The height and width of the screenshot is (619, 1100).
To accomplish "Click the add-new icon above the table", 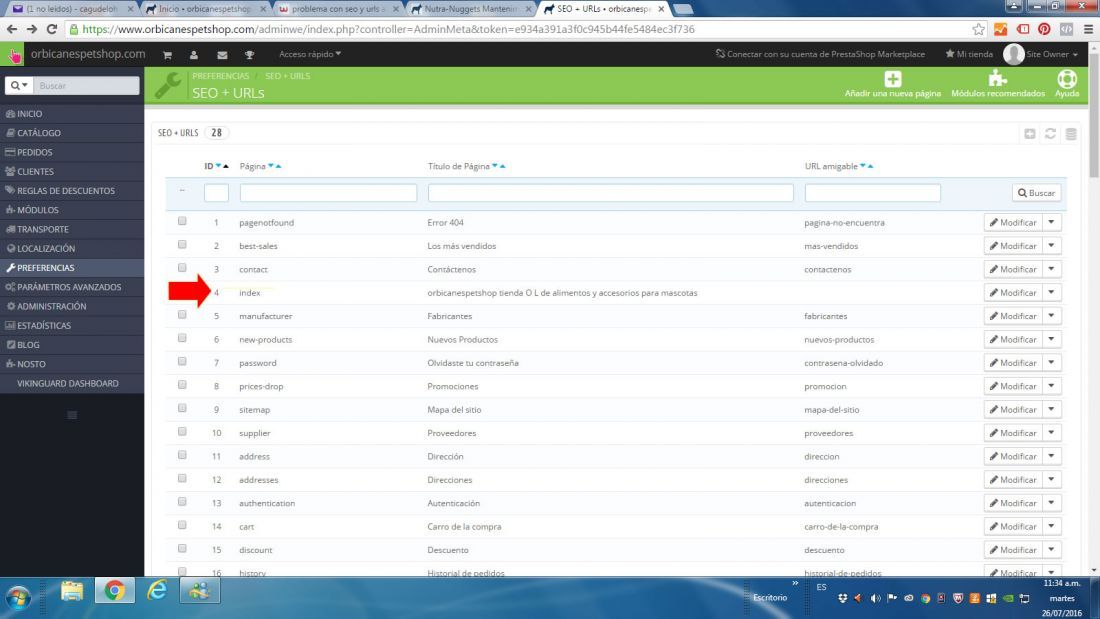I will (x=1030, y=133).
